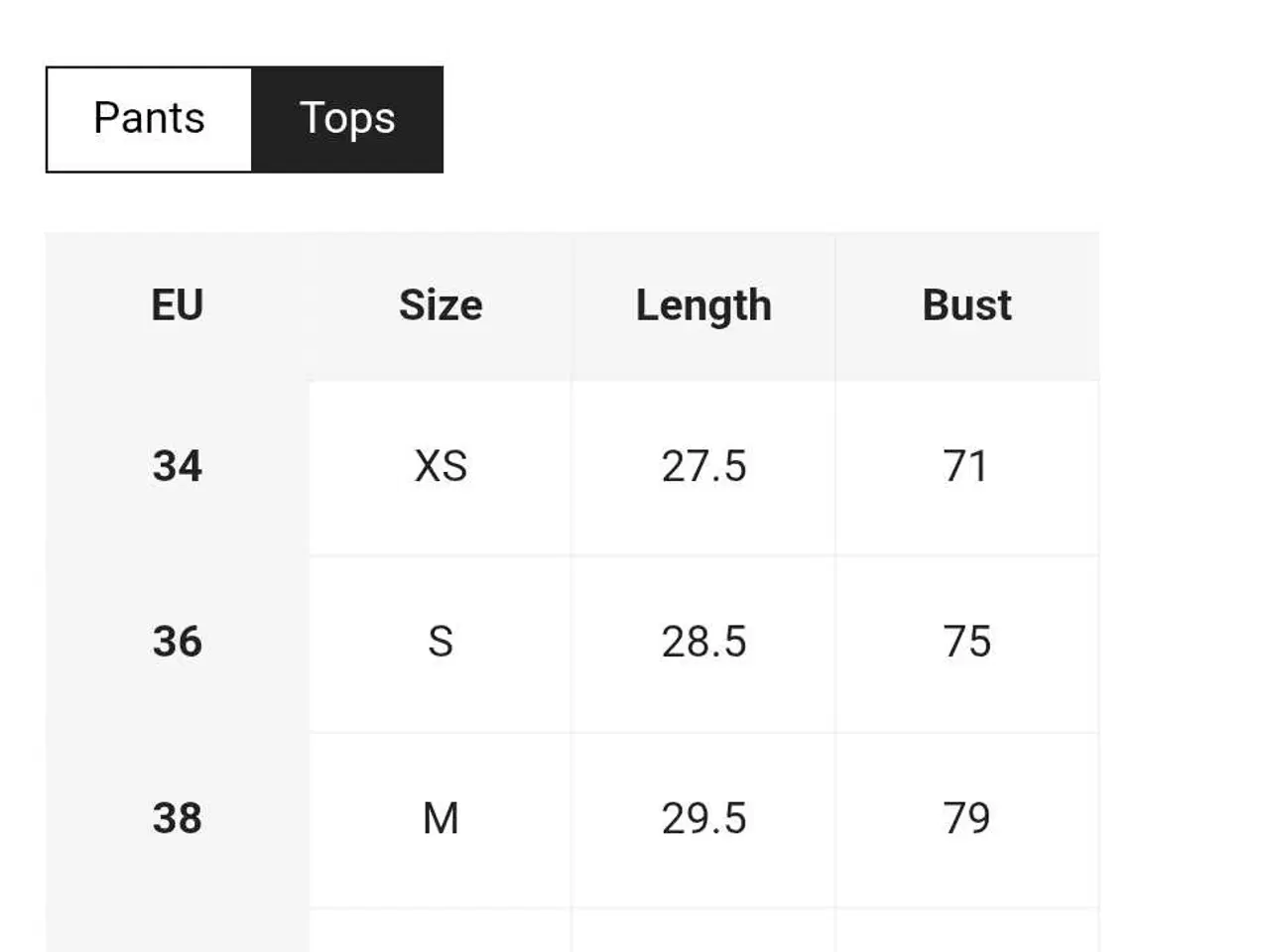This screenshot has height=952, width=1270.
Task: Click the 28.5 length value
Action: (x=703, y=643)
